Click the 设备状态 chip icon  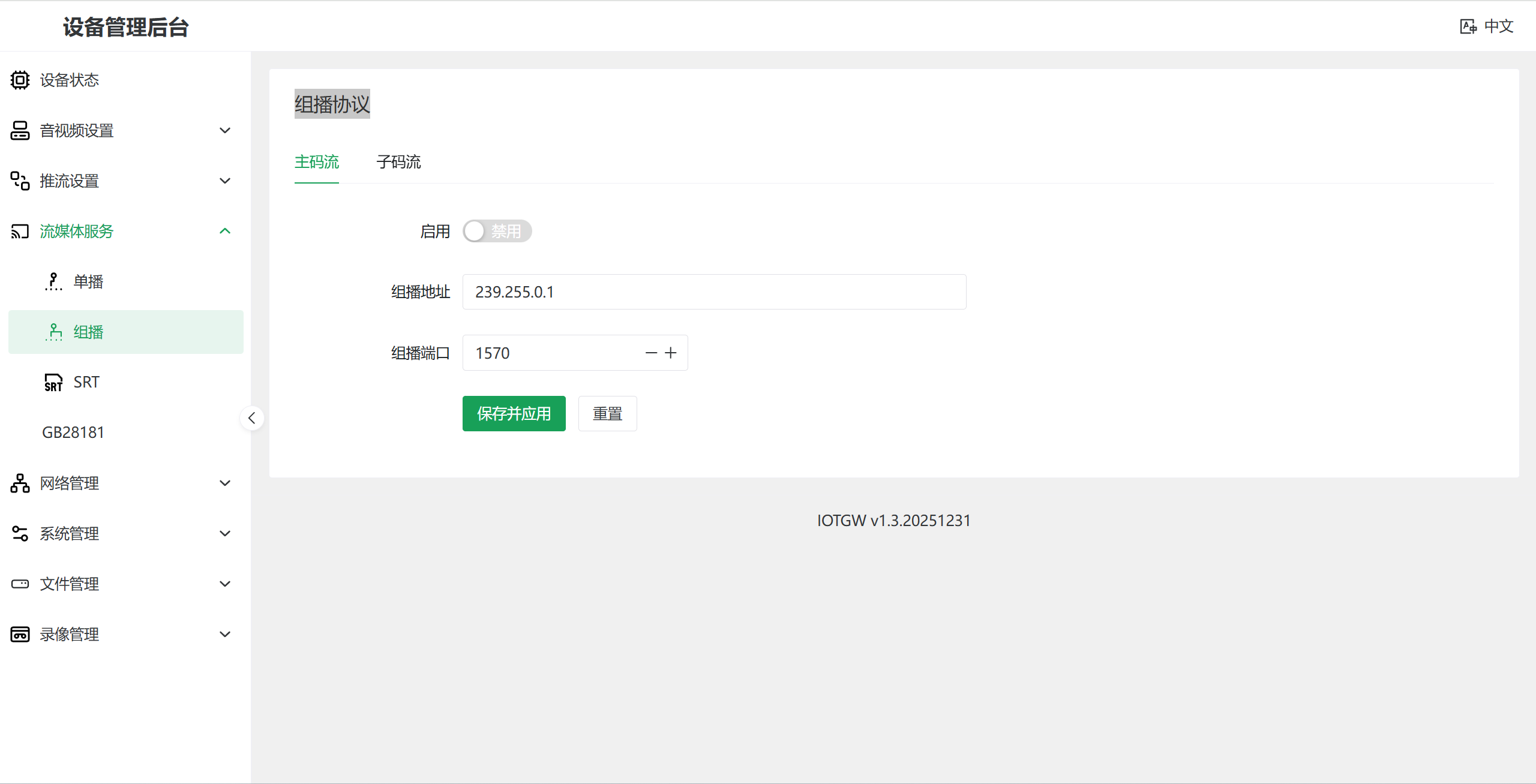point(20,80)
